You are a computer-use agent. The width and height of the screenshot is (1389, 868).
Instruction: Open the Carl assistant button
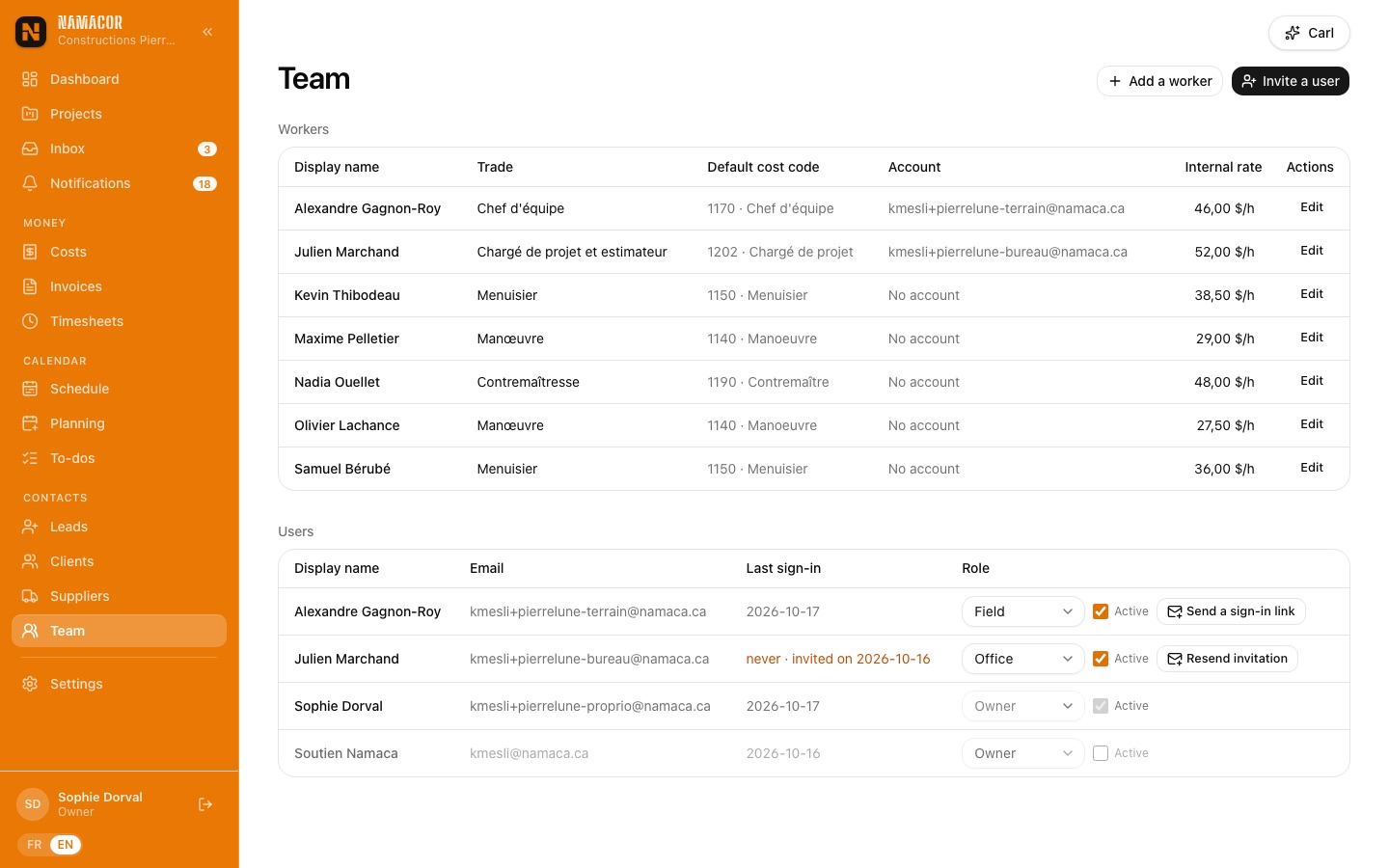(1309, 33)
